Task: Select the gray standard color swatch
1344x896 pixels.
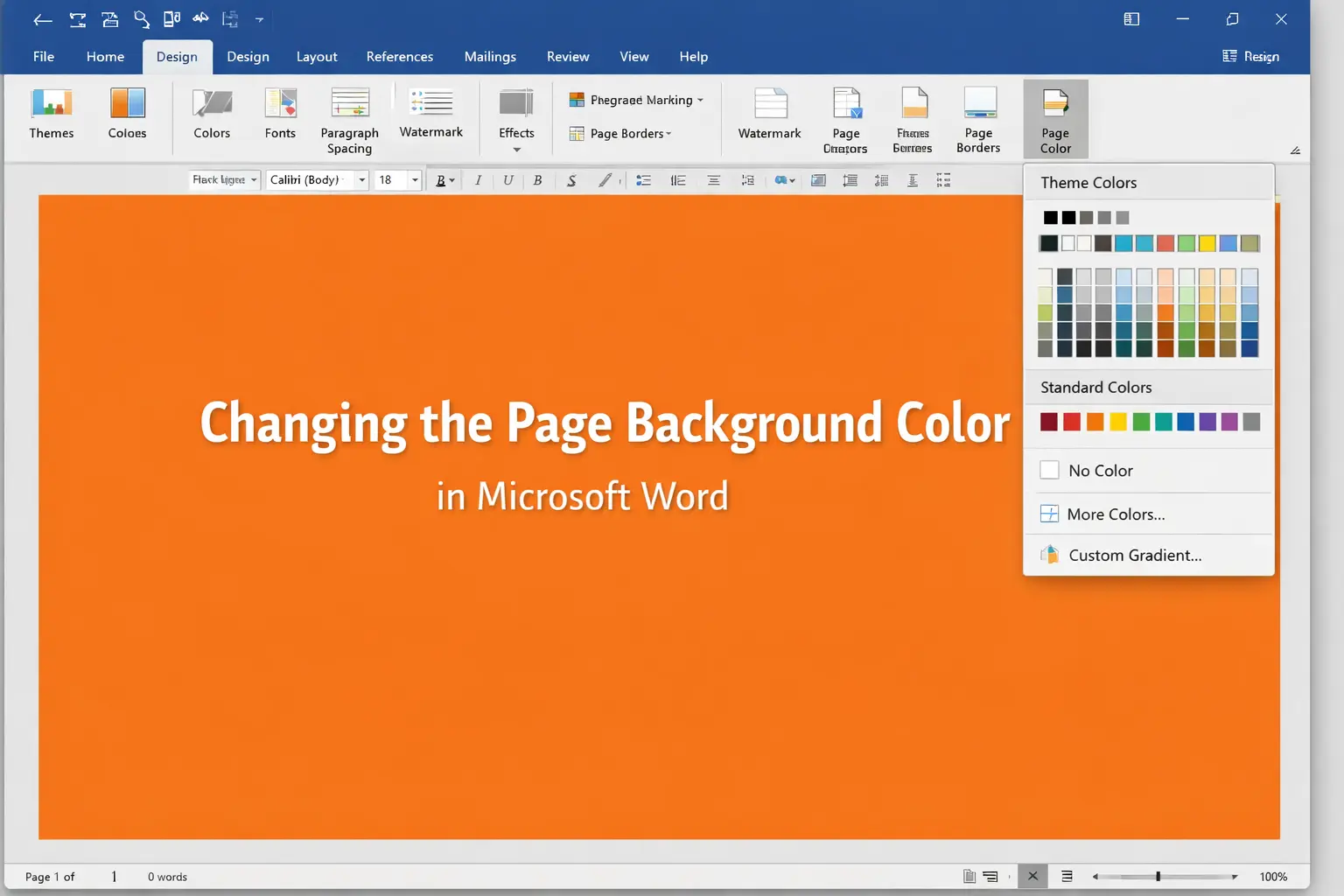Action: coord(1251,422)
